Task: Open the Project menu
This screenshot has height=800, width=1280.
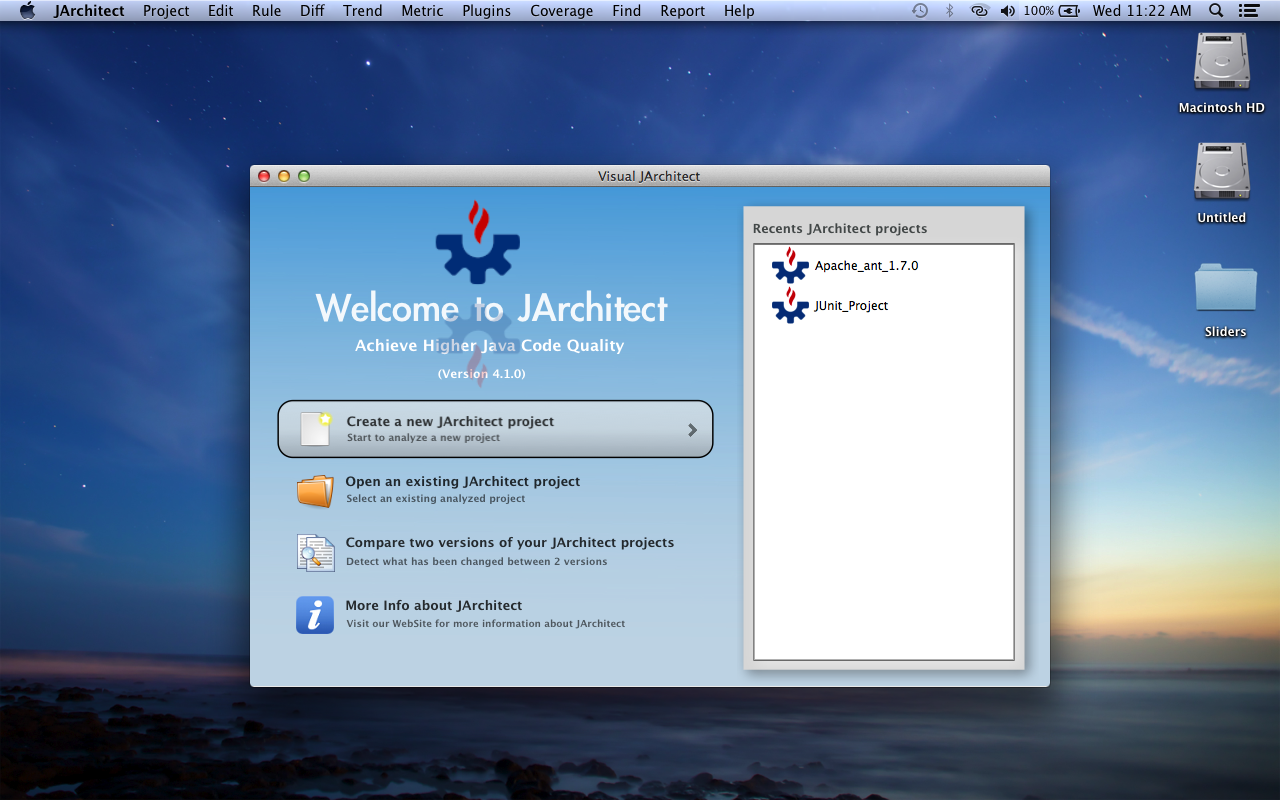Action: 166,11
